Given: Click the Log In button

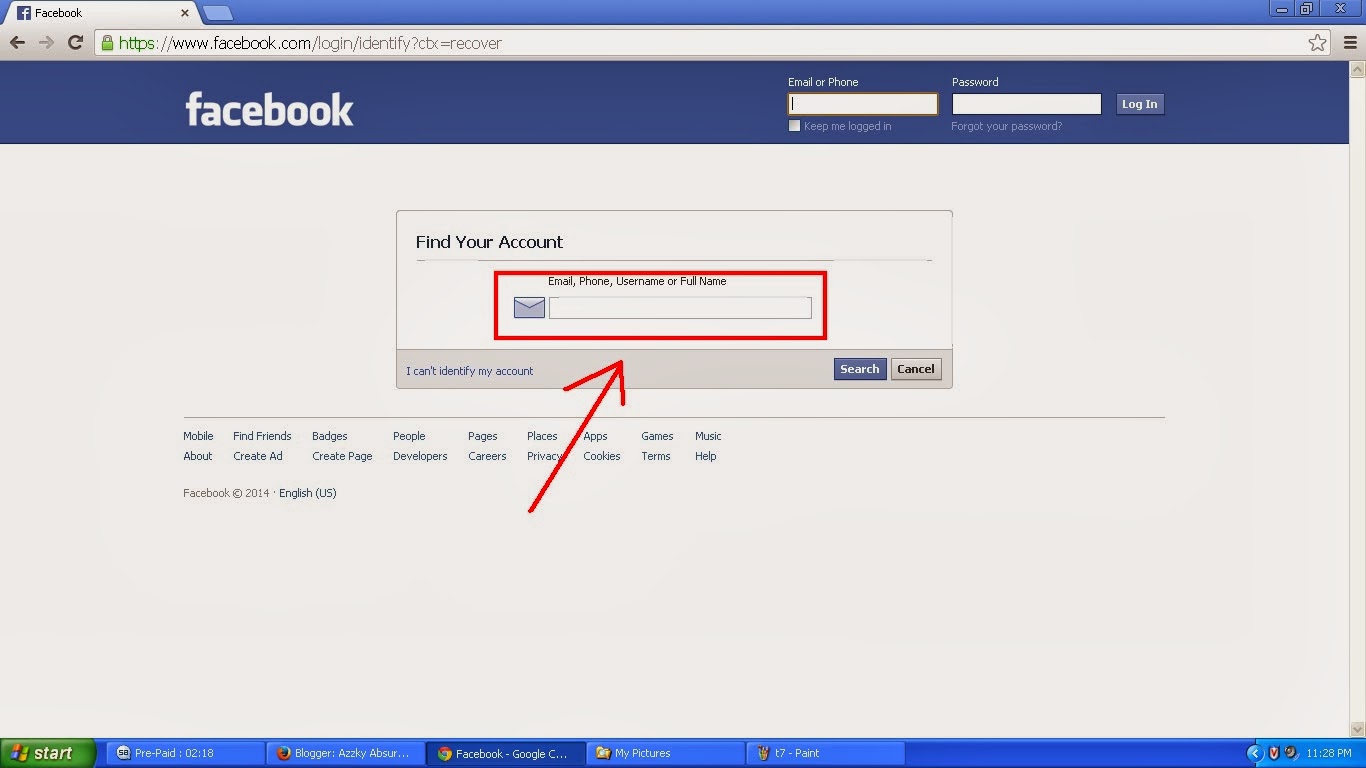Looking at the screenshot, I should click(x=1139, y=103).
